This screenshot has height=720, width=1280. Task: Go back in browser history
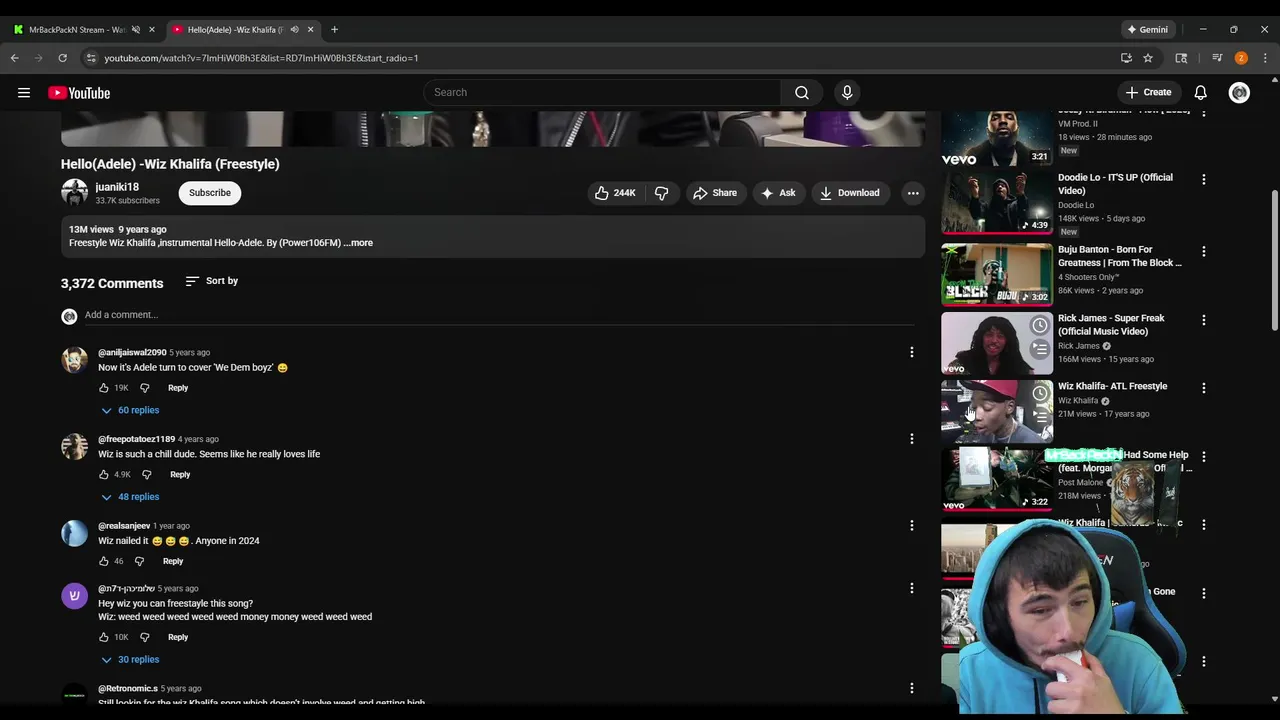click(x=15, y=58)
